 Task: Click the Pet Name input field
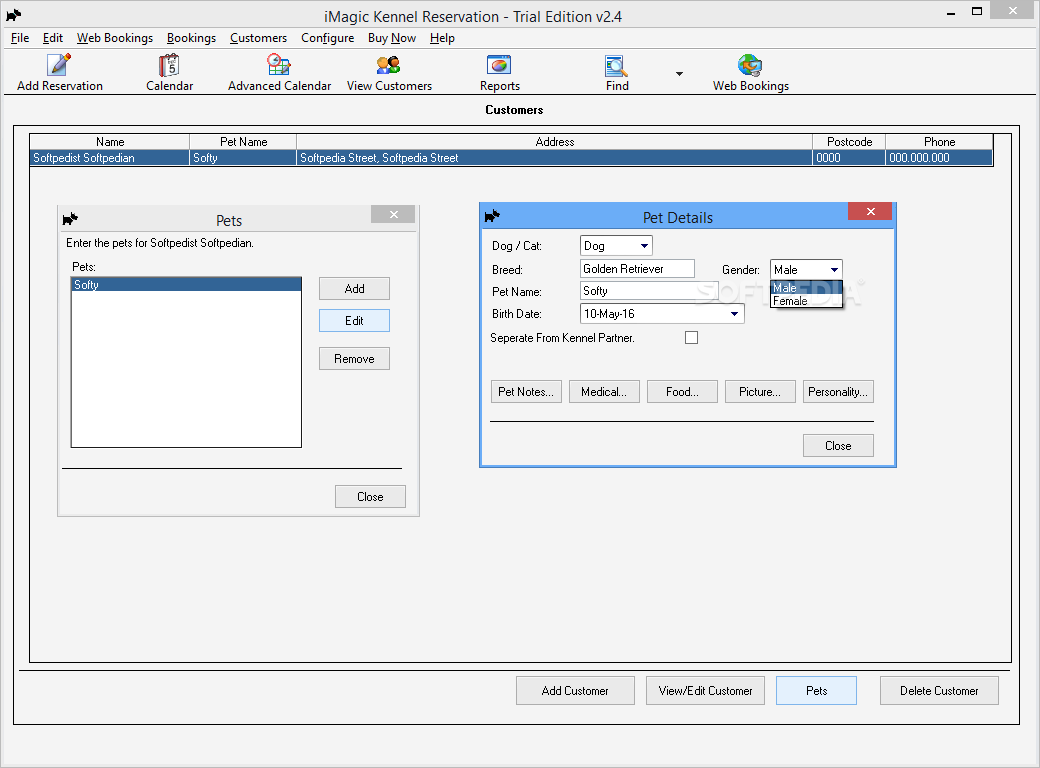pos(649,290)
